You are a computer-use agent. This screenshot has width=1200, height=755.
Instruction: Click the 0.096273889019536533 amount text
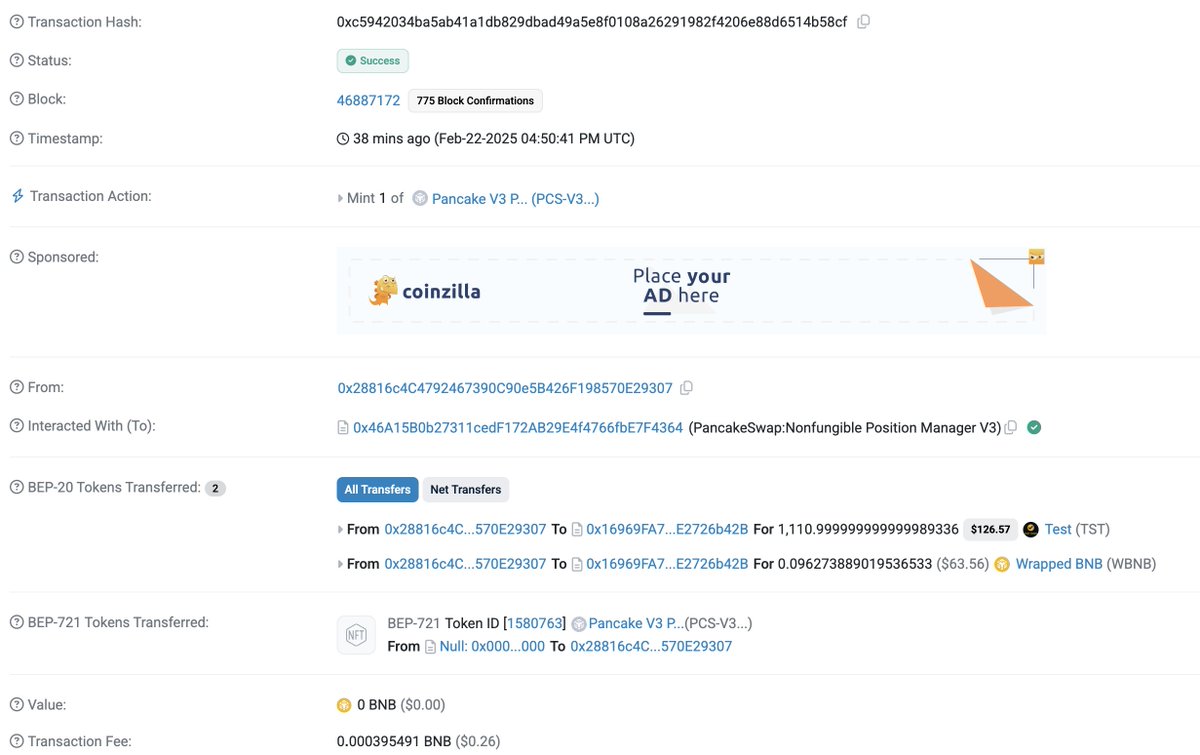(855, 564)
